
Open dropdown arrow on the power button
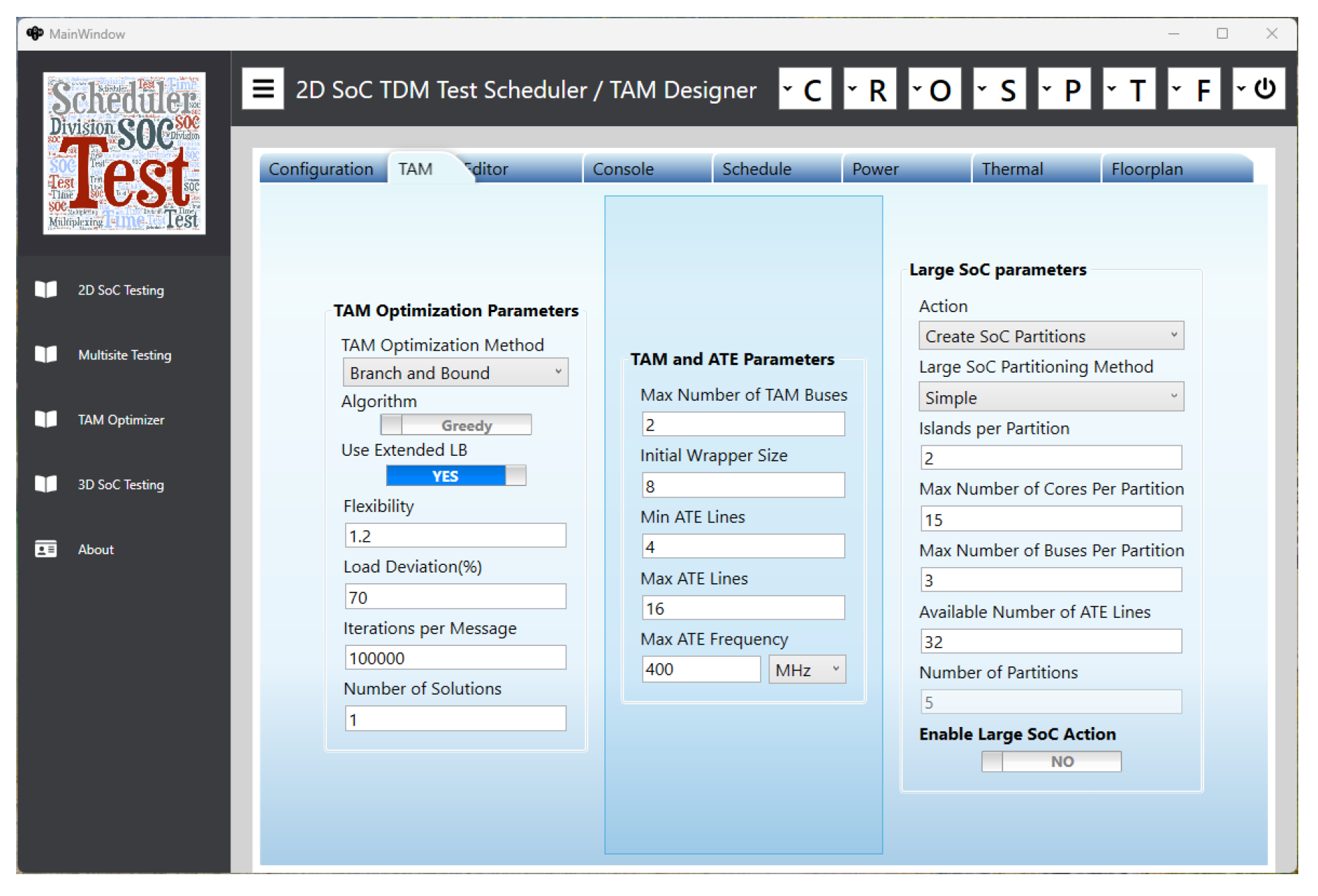pyautogui.click(x=1242, y=89)
